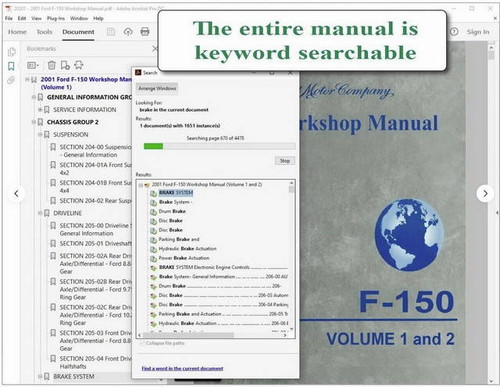
Task: Open the Window menu
Action: tap(79, 18)
